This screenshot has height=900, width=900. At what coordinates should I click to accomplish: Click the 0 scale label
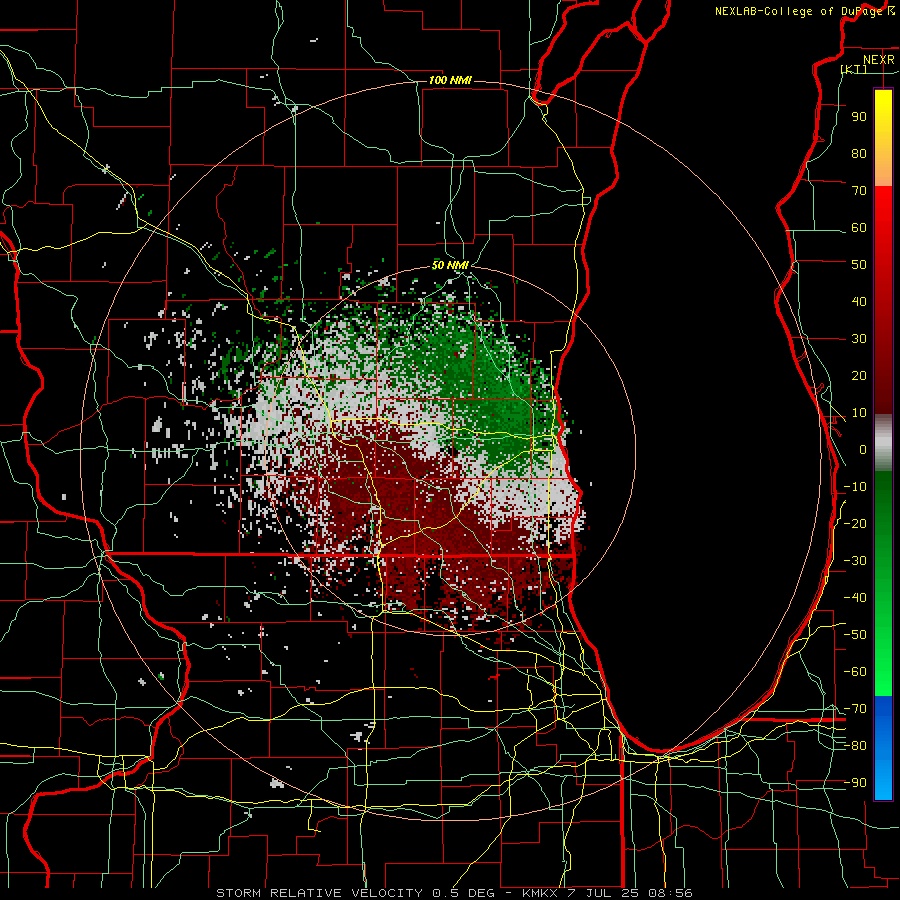coord(863,449)
